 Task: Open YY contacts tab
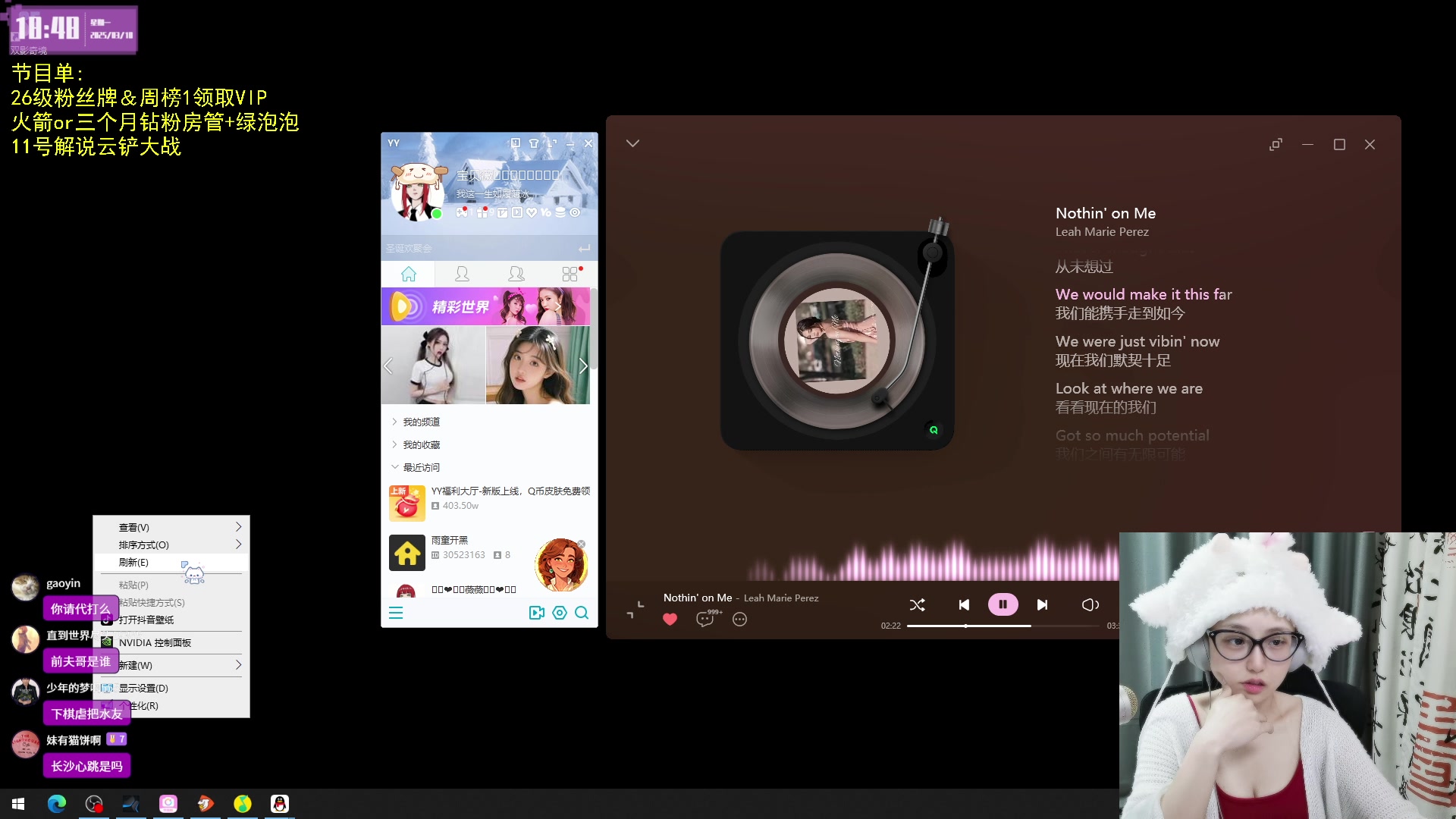462,274
